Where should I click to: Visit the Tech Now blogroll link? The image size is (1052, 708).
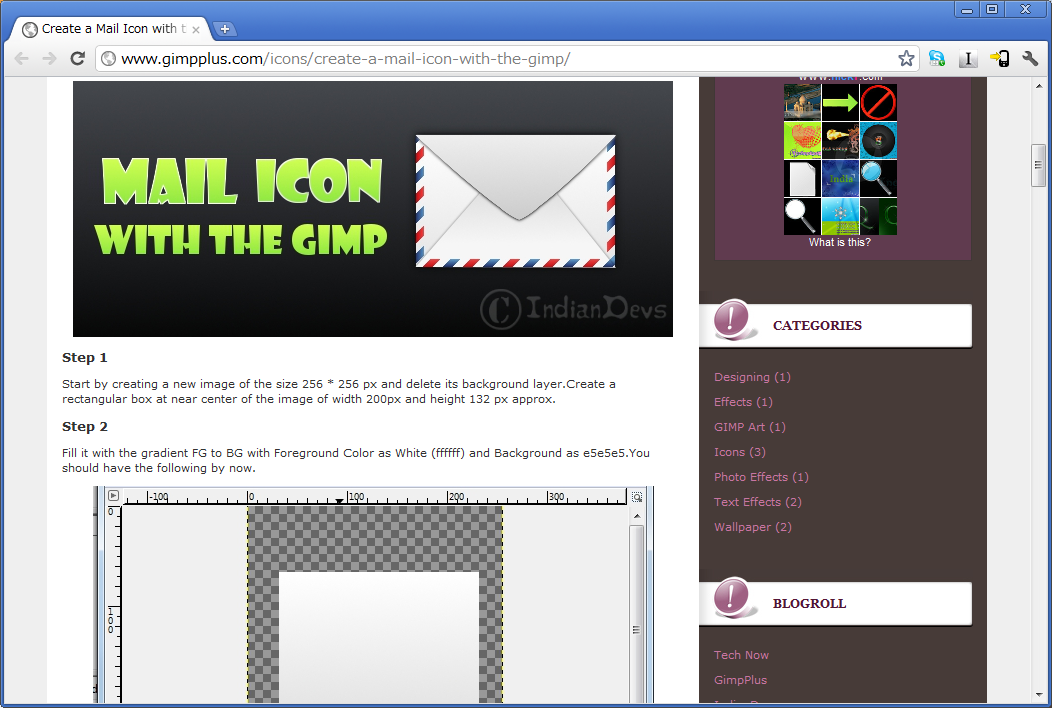click(741, 655)
